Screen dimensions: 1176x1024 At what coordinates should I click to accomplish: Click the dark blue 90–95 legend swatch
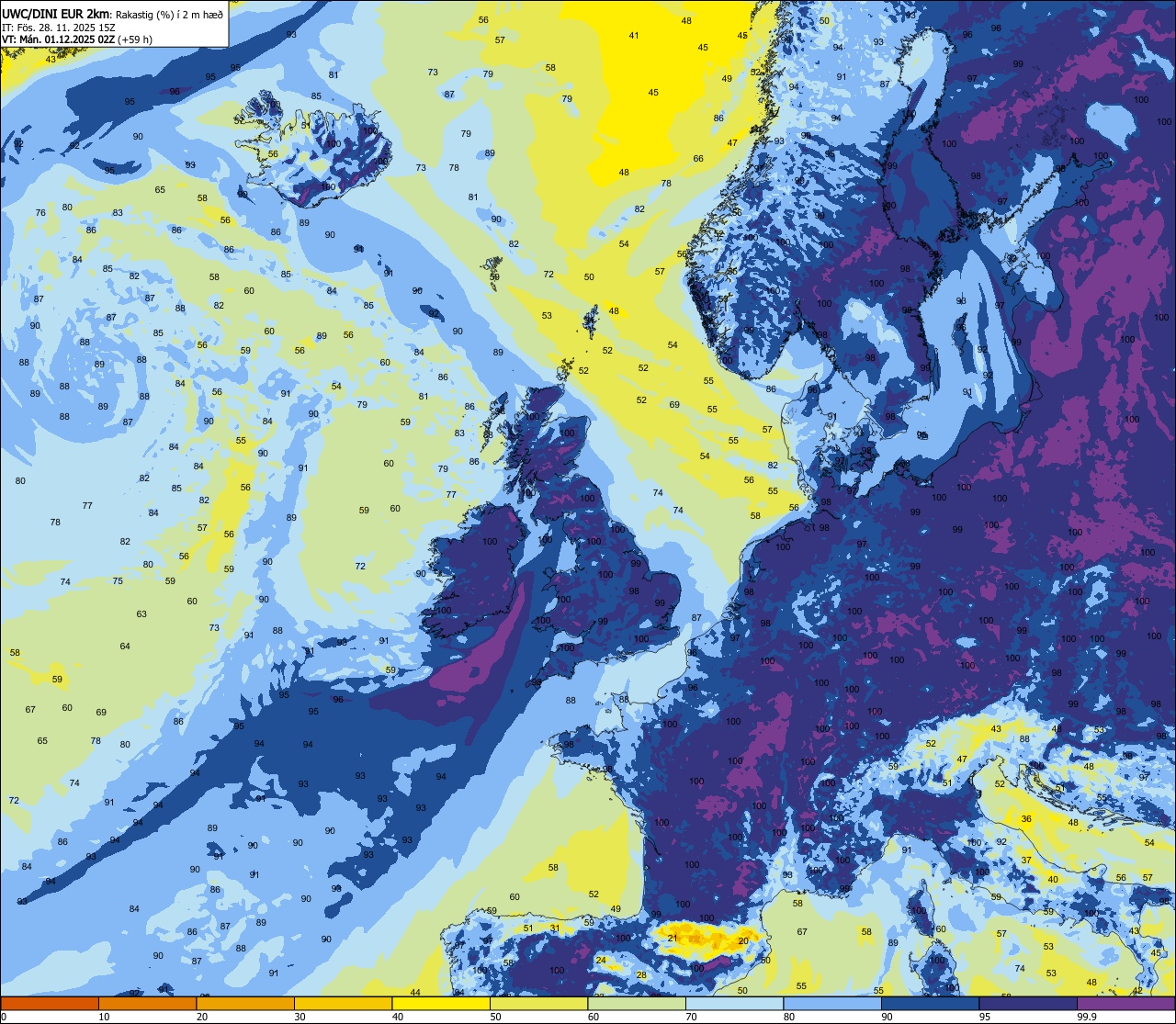[930, 1004]
